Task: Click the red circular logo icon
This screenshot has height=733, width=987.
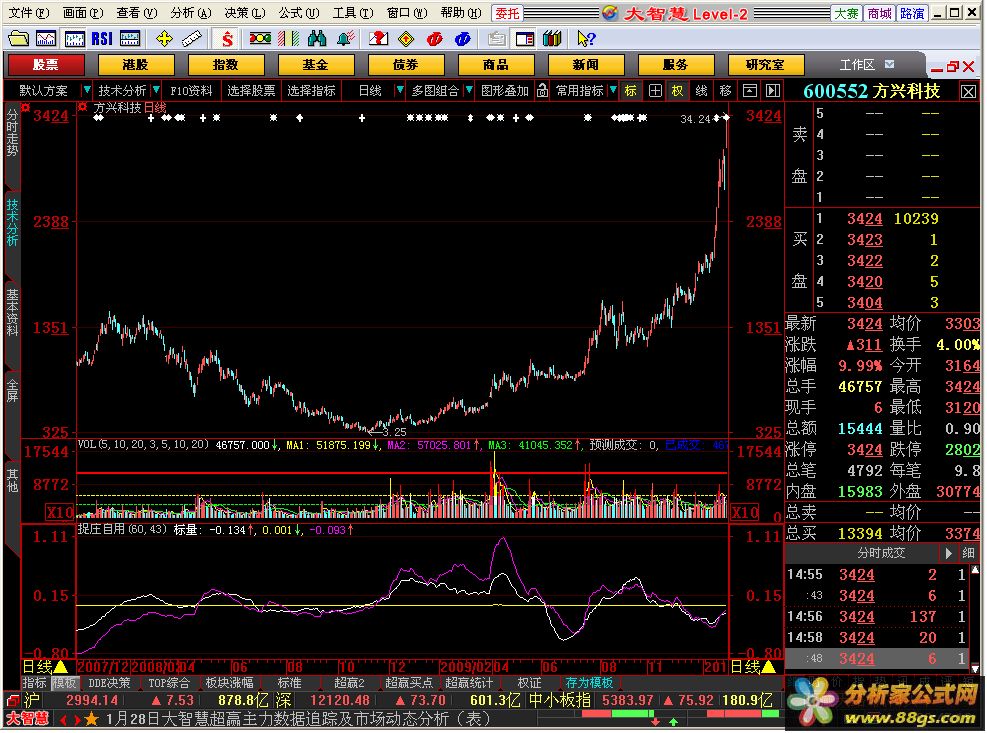Action: point(434,39)
